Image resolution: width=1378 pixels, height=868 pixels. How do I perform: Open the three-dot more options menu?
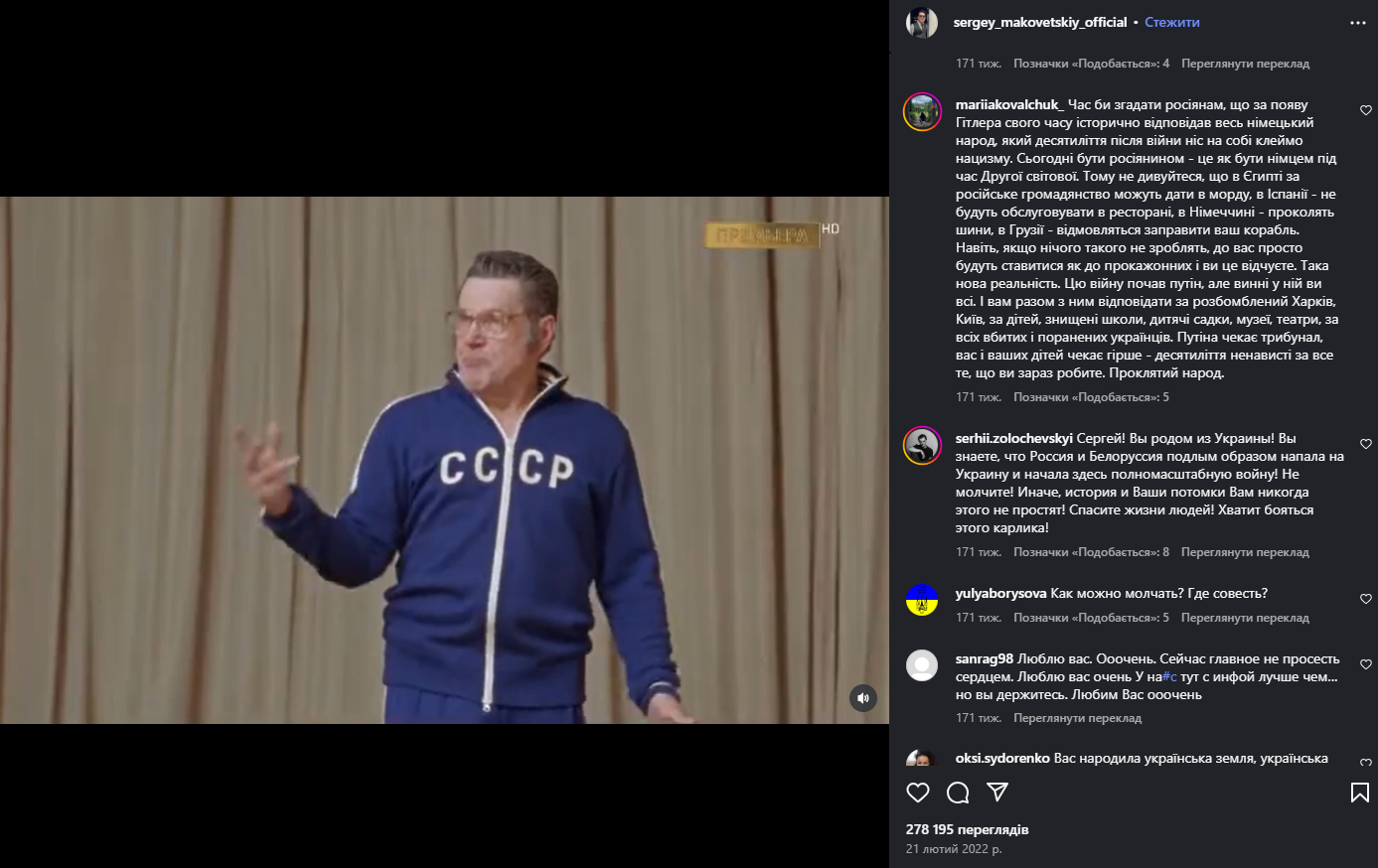tap(1358, 23)
